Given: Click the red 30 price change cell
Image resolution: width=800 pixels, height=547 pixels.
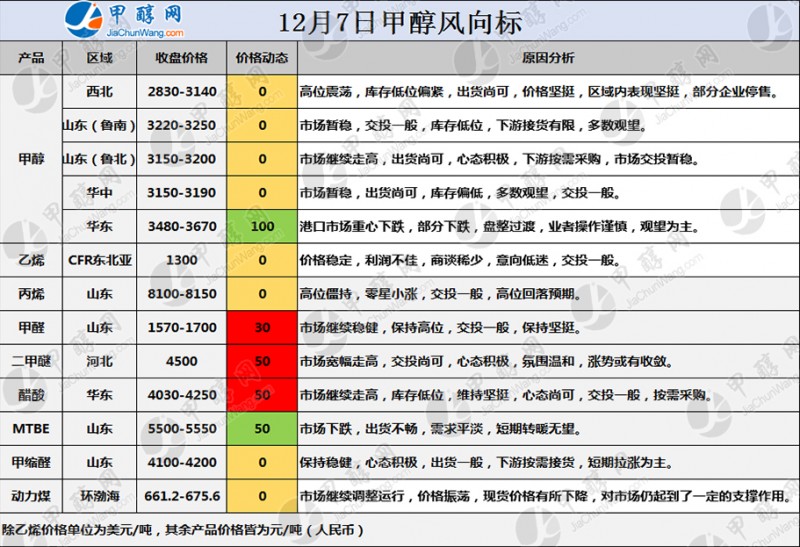Looking at the screenshot, I should (262, 328).
